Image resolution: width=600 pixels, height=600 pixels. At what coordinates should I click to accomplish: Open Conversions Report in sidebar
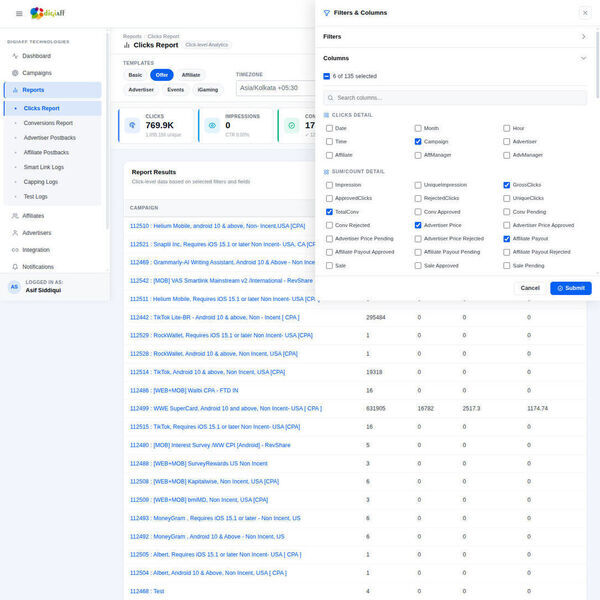(48, 123)
